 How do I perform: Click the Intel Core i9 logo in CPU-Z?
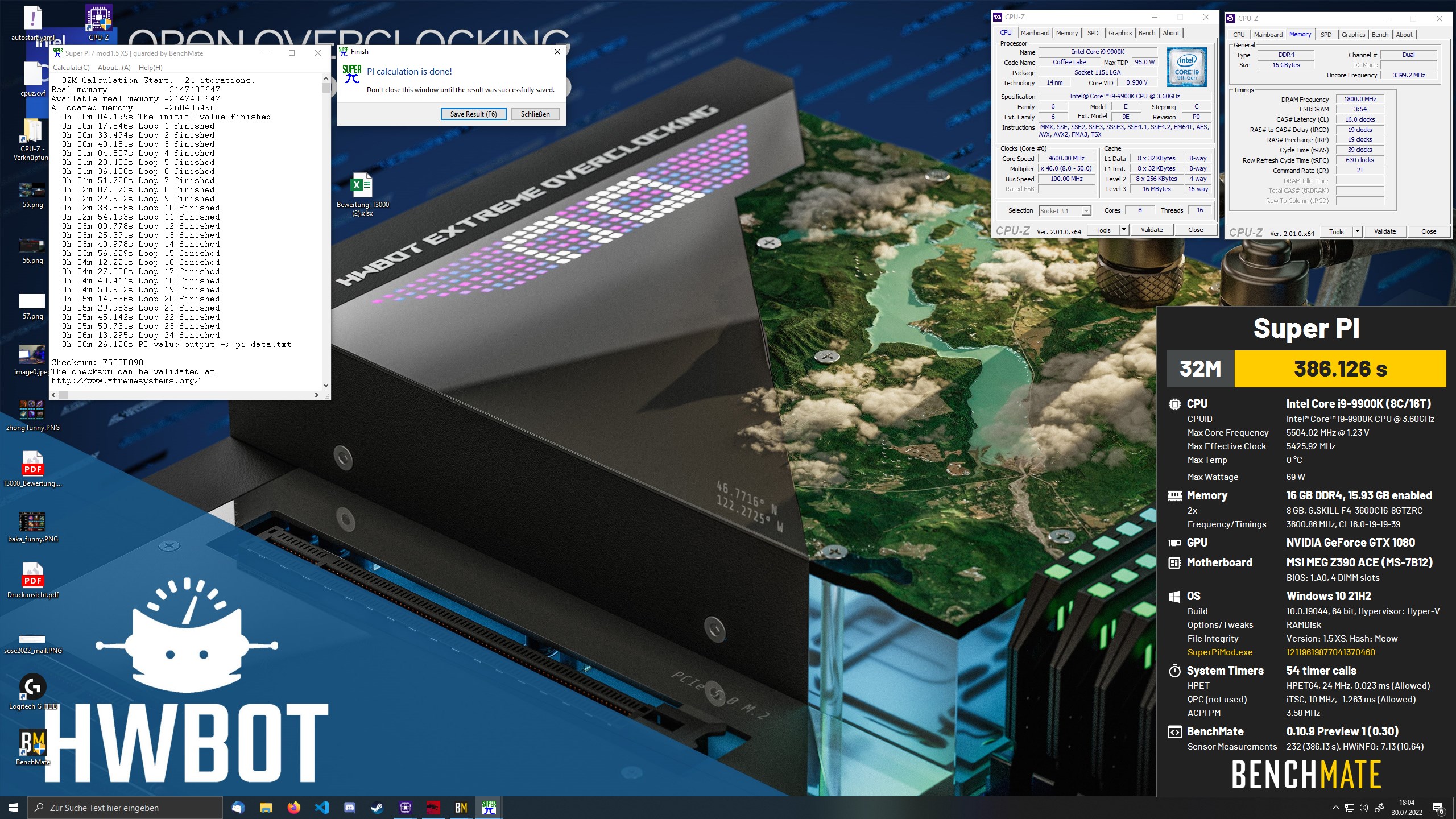[x=1187, y=68]
